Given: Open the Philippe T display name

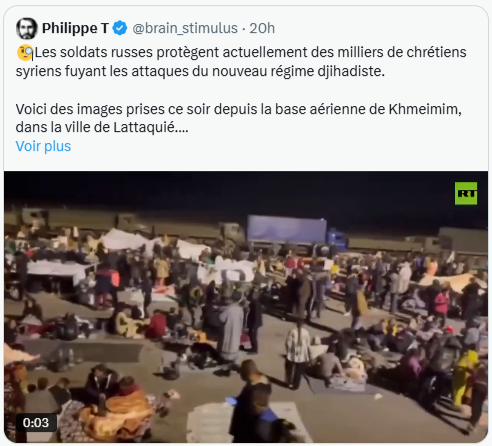Looking at the screenshot, I should [75, 28].
